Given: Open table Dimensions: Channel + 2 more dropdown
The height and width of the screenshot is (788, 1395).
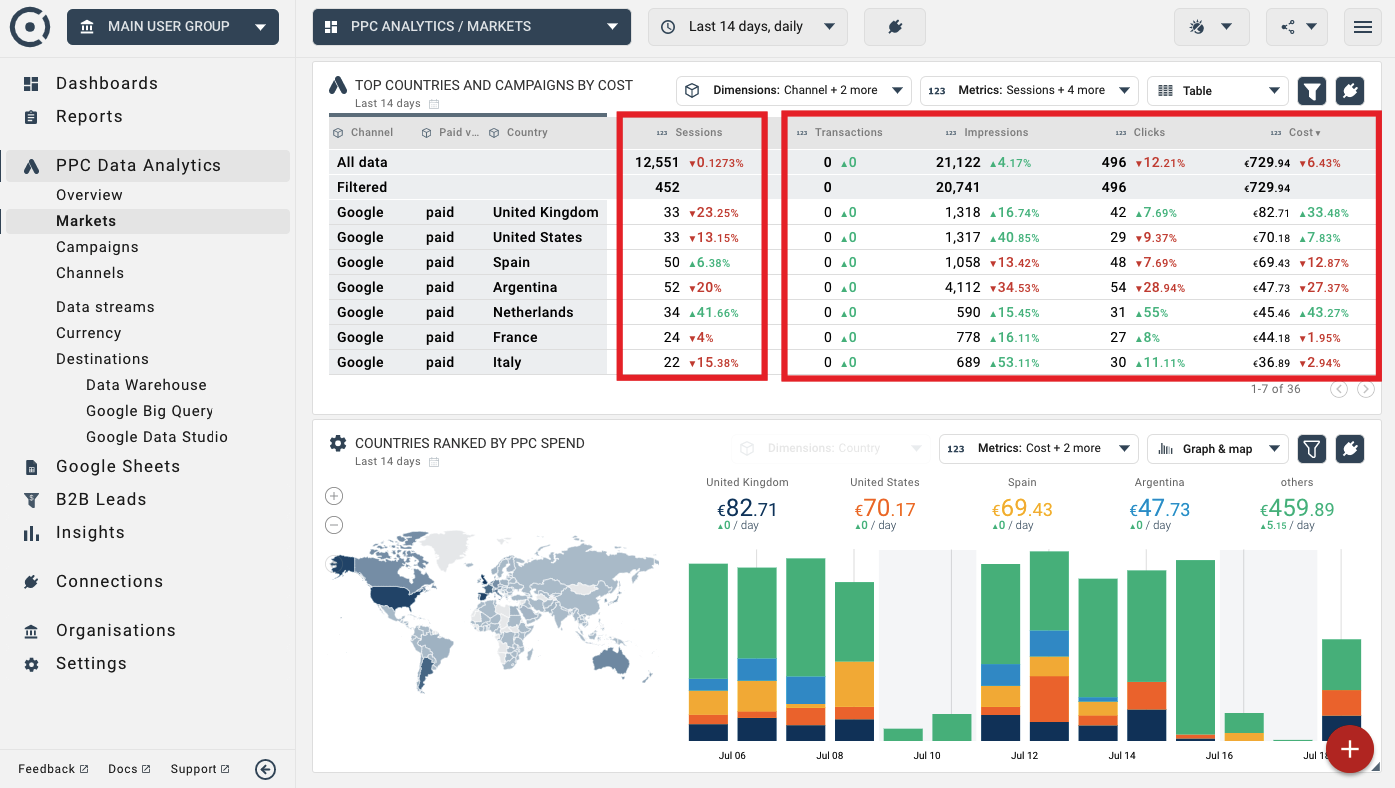Looking at the screenshot, I should tap(794, 91).
